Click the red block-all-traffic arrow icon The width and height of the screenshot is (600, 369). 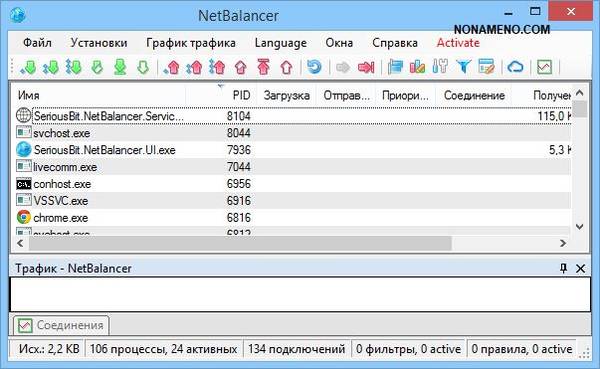click(366, 67)
